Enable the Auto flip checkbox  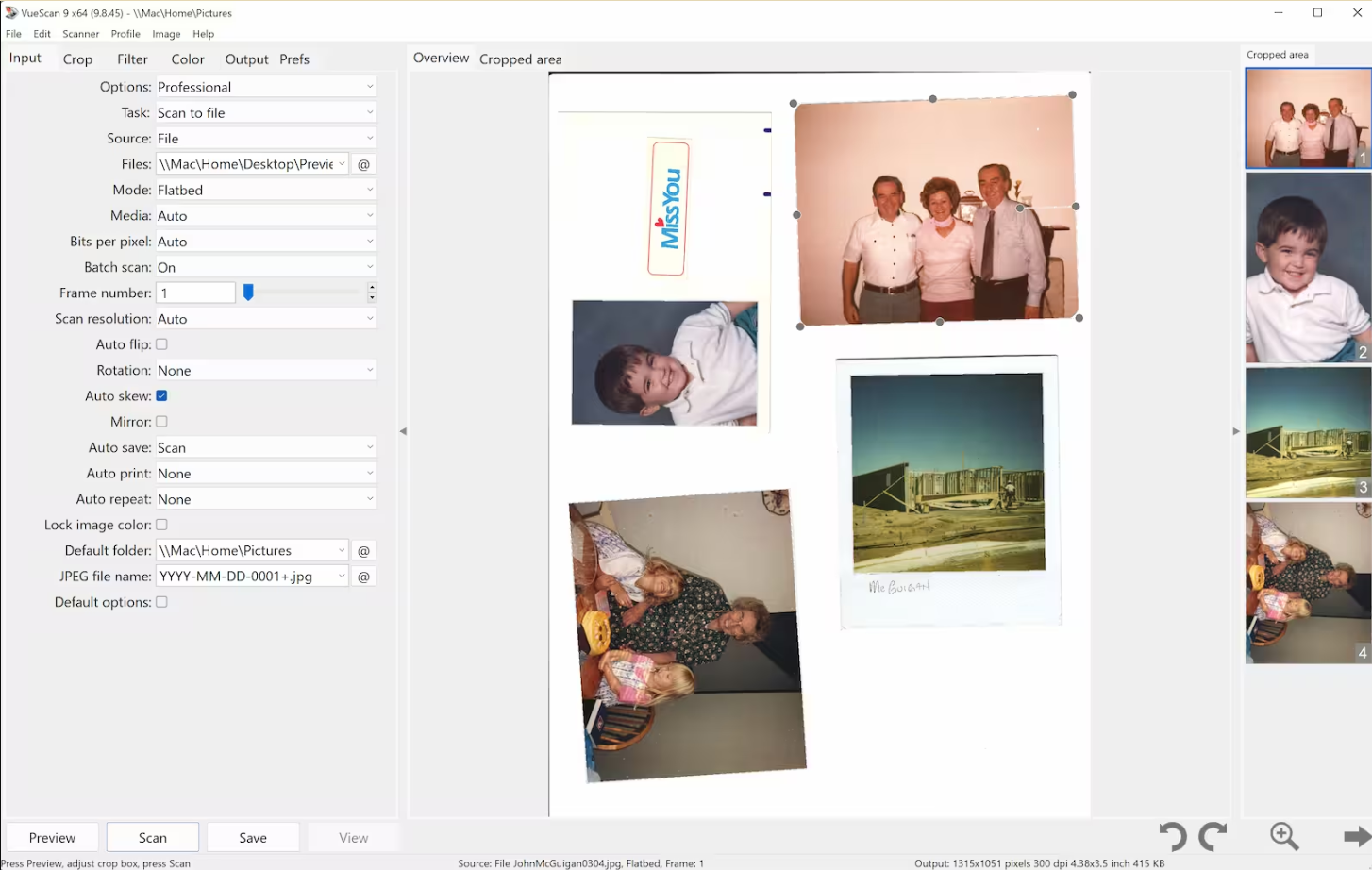point(161,344)
